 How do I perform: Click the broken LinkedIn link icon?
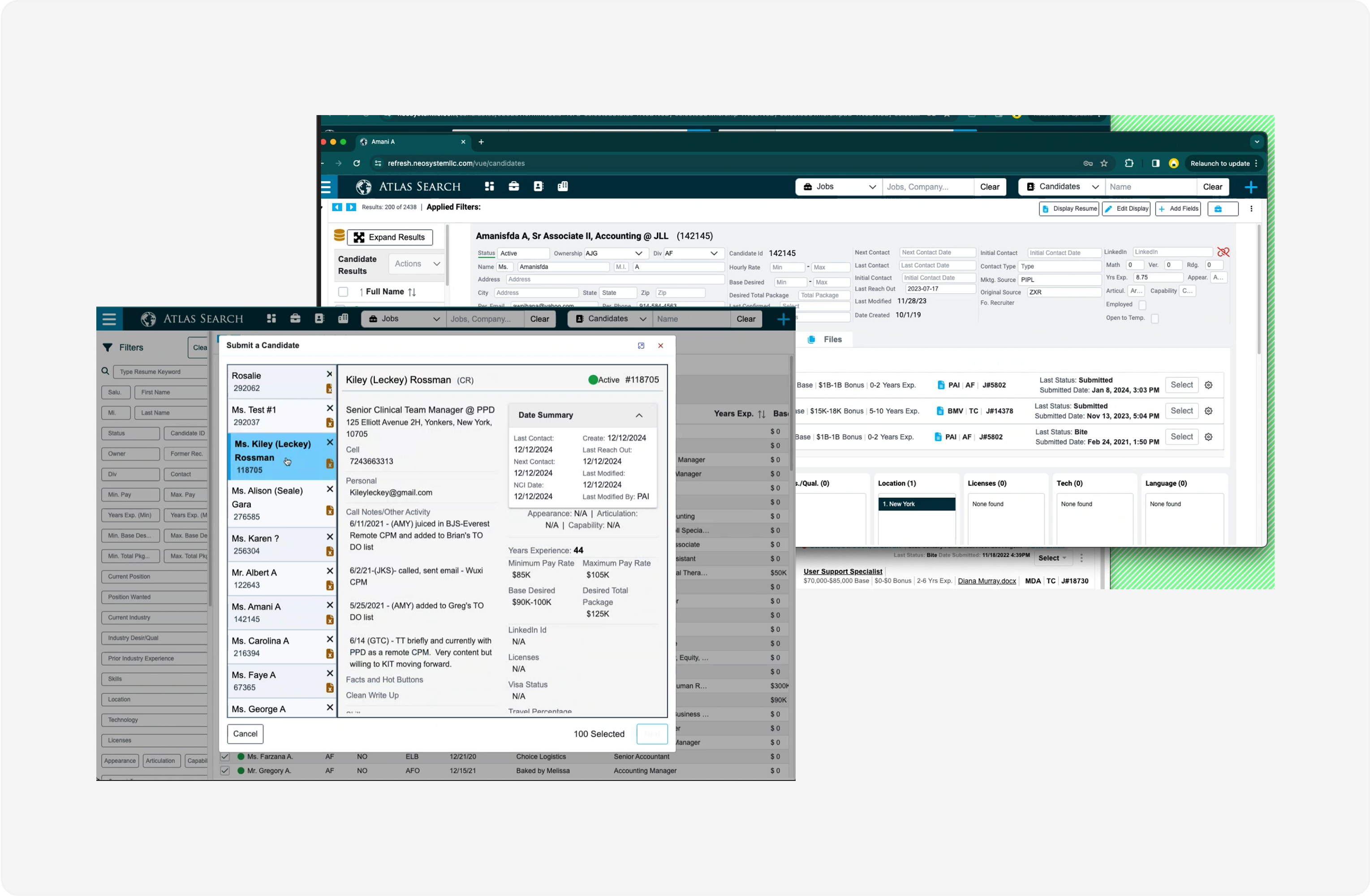[x=1223, y=252]
